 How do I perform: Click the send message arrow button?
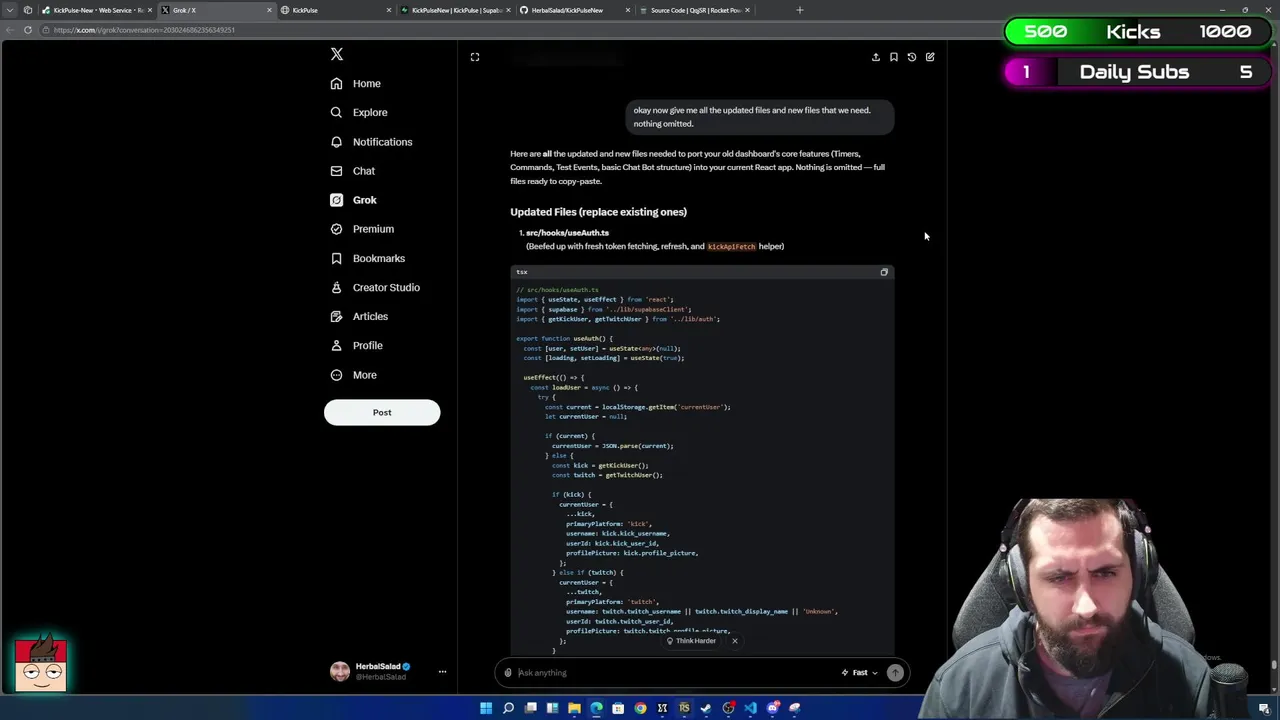[895, 673]
